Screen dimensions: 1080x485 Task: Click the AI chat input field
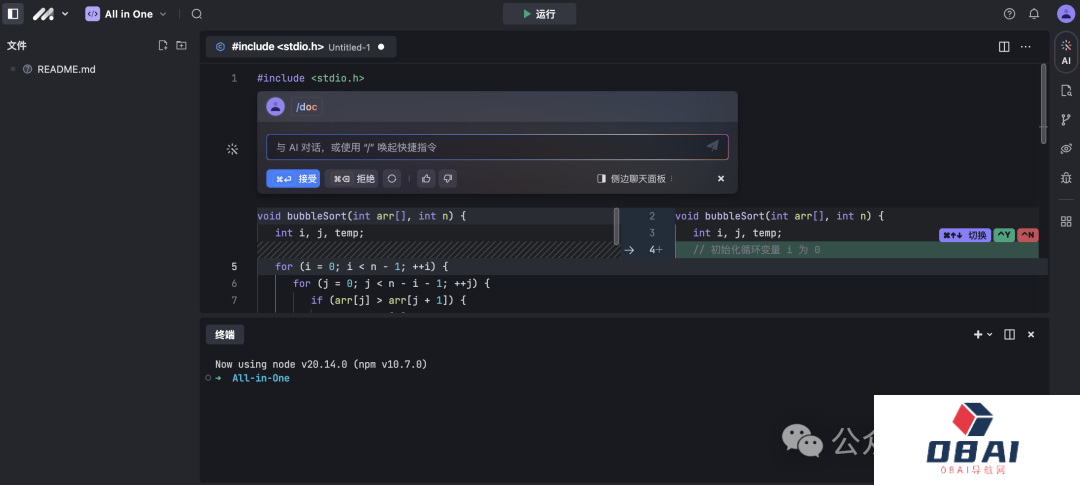click(488, 147)
